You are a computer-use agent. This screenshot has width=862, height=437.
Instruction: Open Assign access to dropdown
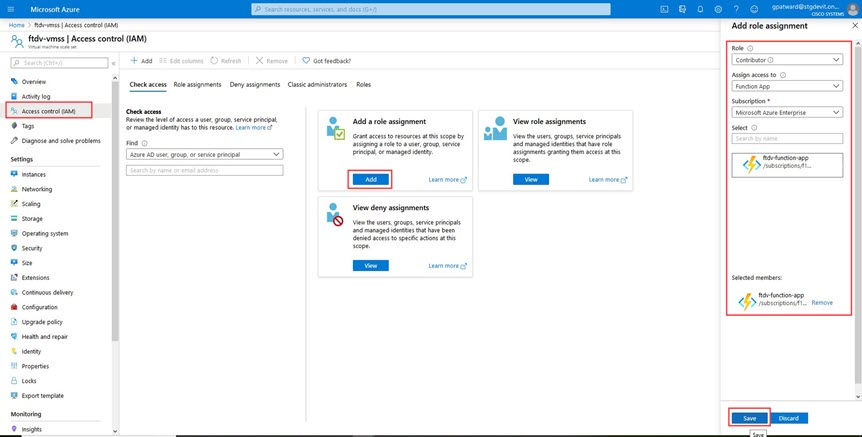pos(787,86)
